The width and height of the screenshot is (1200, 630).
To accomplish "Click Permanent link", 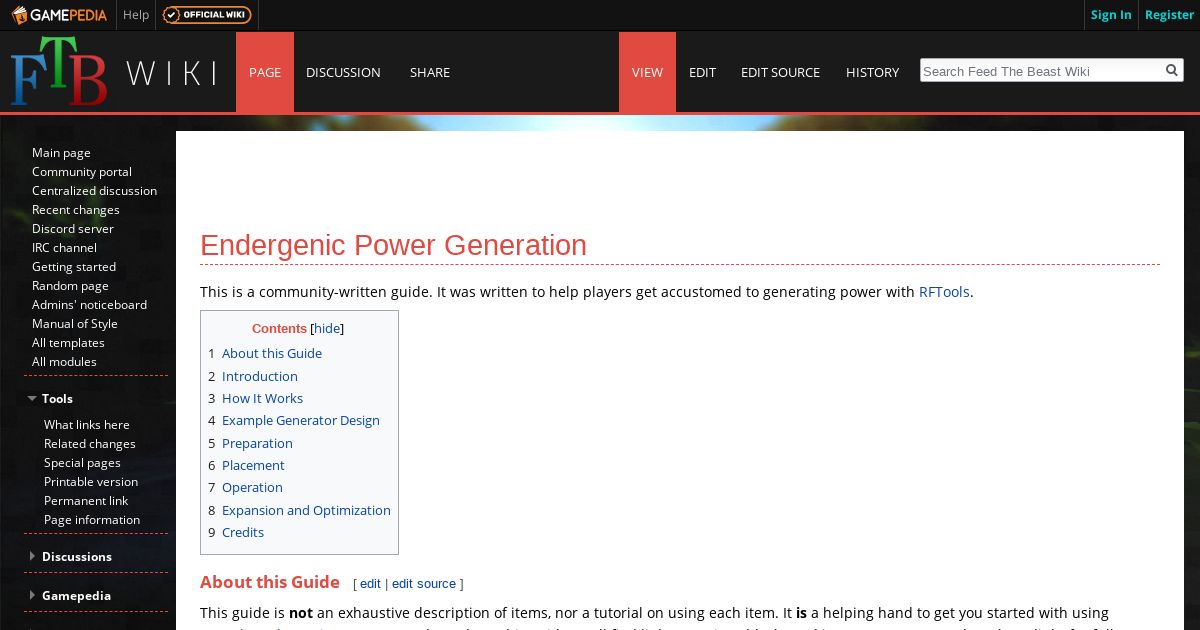I will pos(86,500).
